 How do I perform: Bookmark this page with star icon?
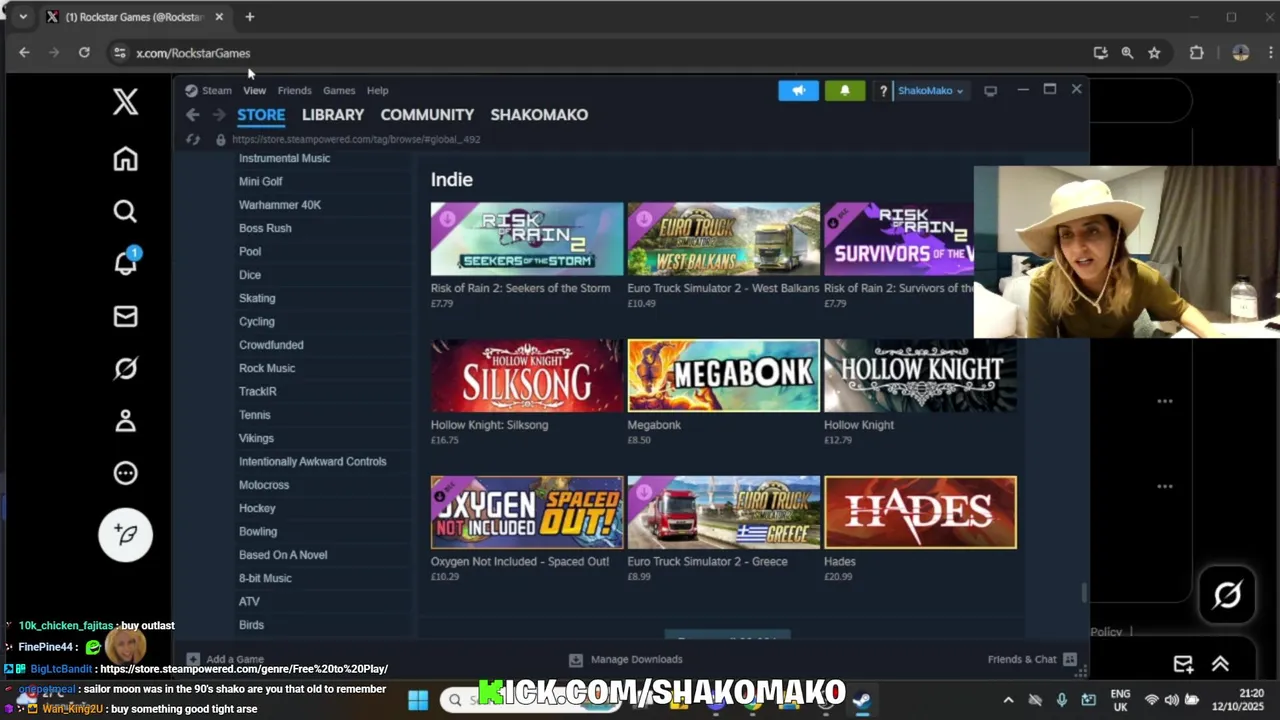point(1154,53)
